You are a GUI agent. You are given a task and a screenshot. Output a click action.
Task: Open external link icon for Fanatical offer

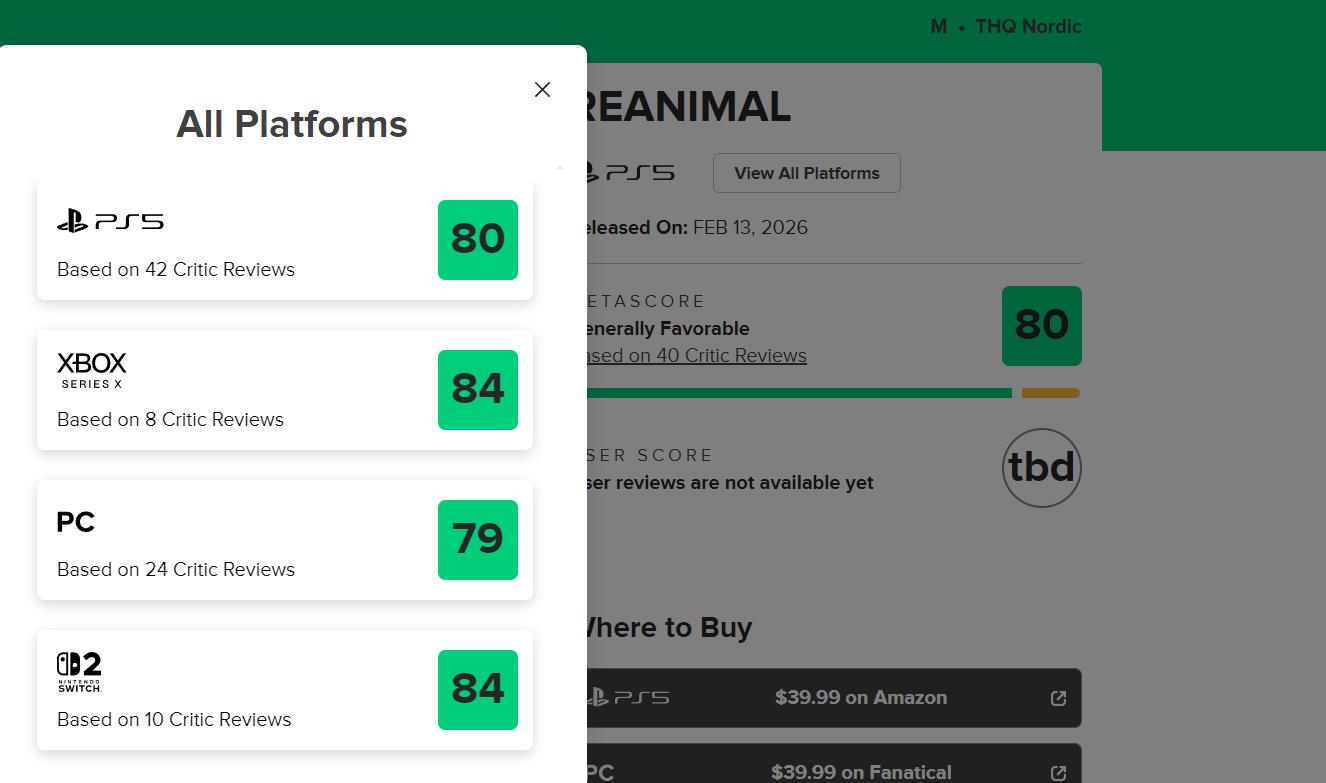pos(1058,773)
